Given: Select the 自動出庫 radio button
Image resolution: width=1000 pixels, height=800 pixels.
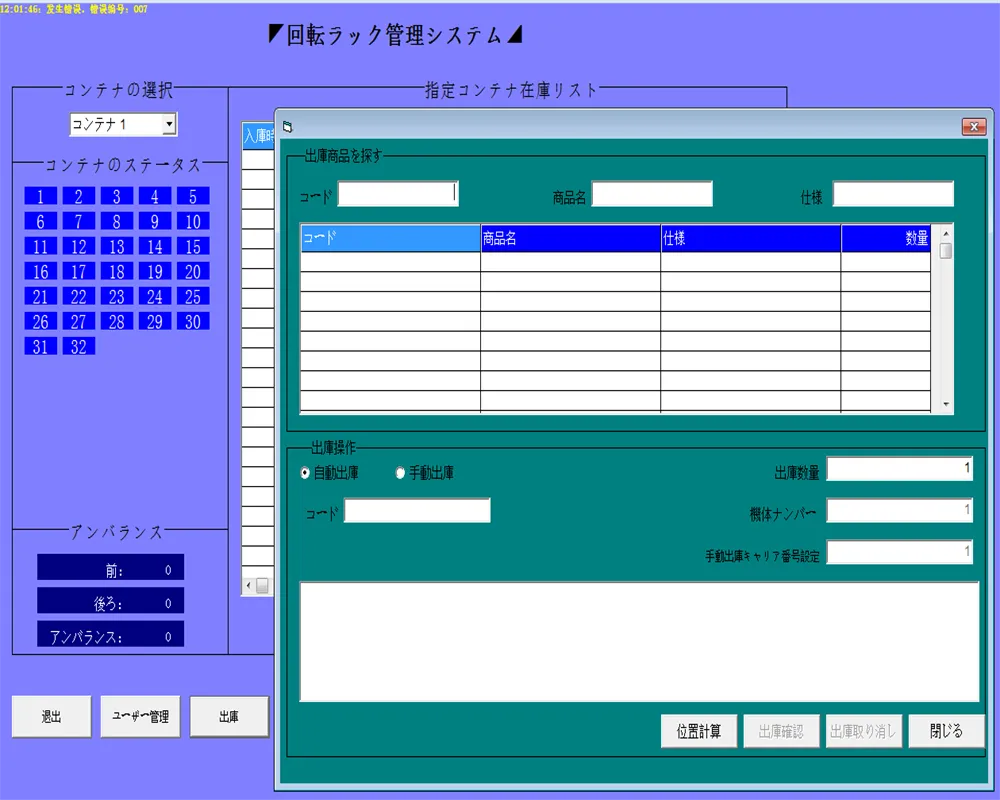Looking at the screenshot, I should [305, 473].
